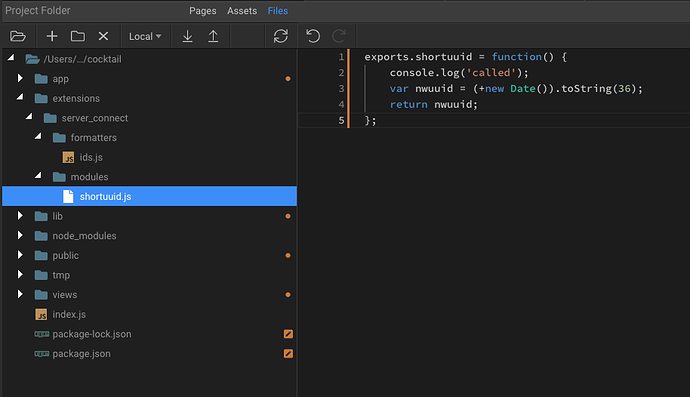Viewport: 690px width, 397px height.
Task: Expand the node_modules folder arrow
Action: (x=20, y=235)
